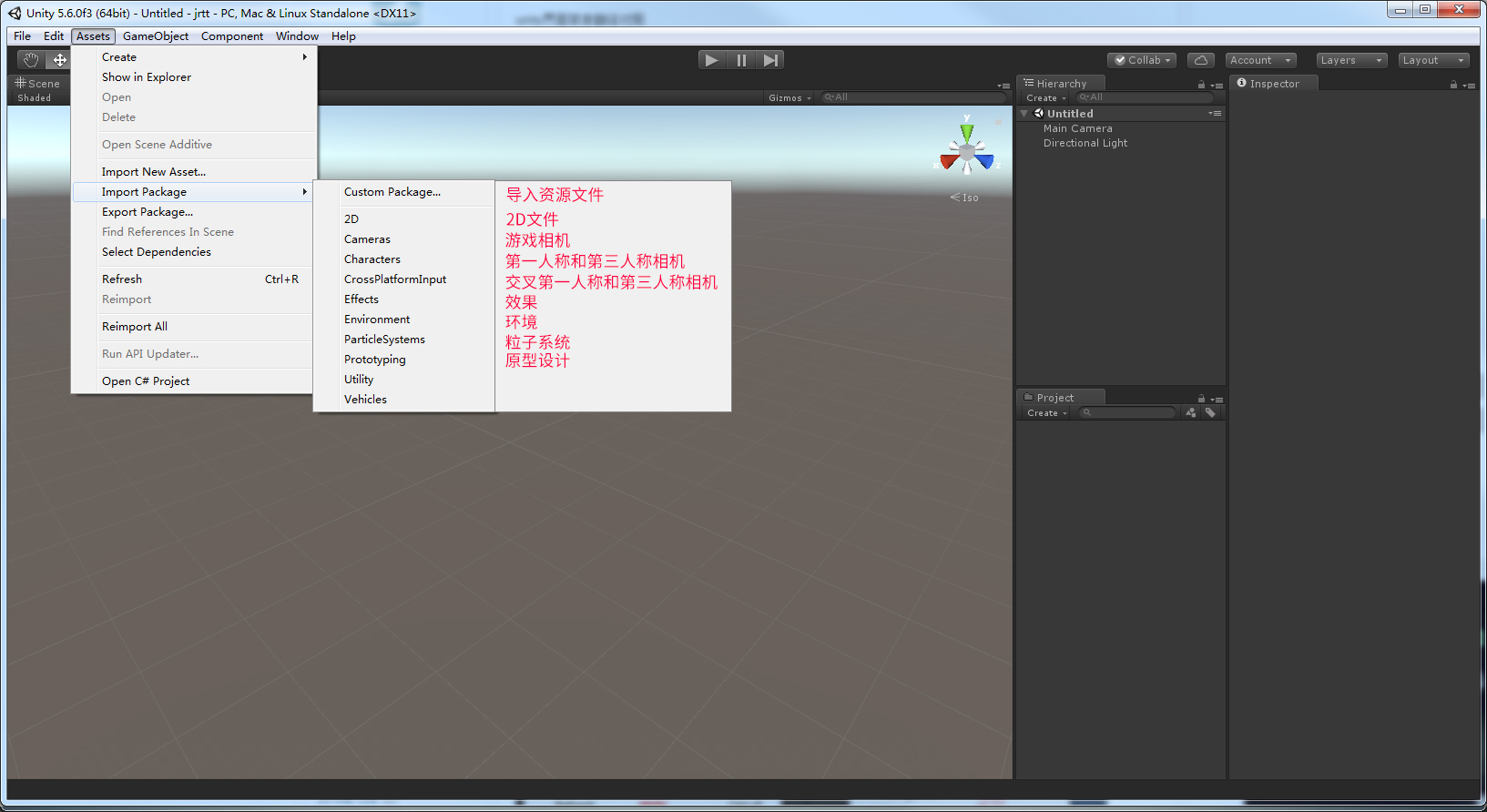The height and width of the screenshot is (812, 1487).
Task: Click search by label icon in Project
Action: (1210, 413)
